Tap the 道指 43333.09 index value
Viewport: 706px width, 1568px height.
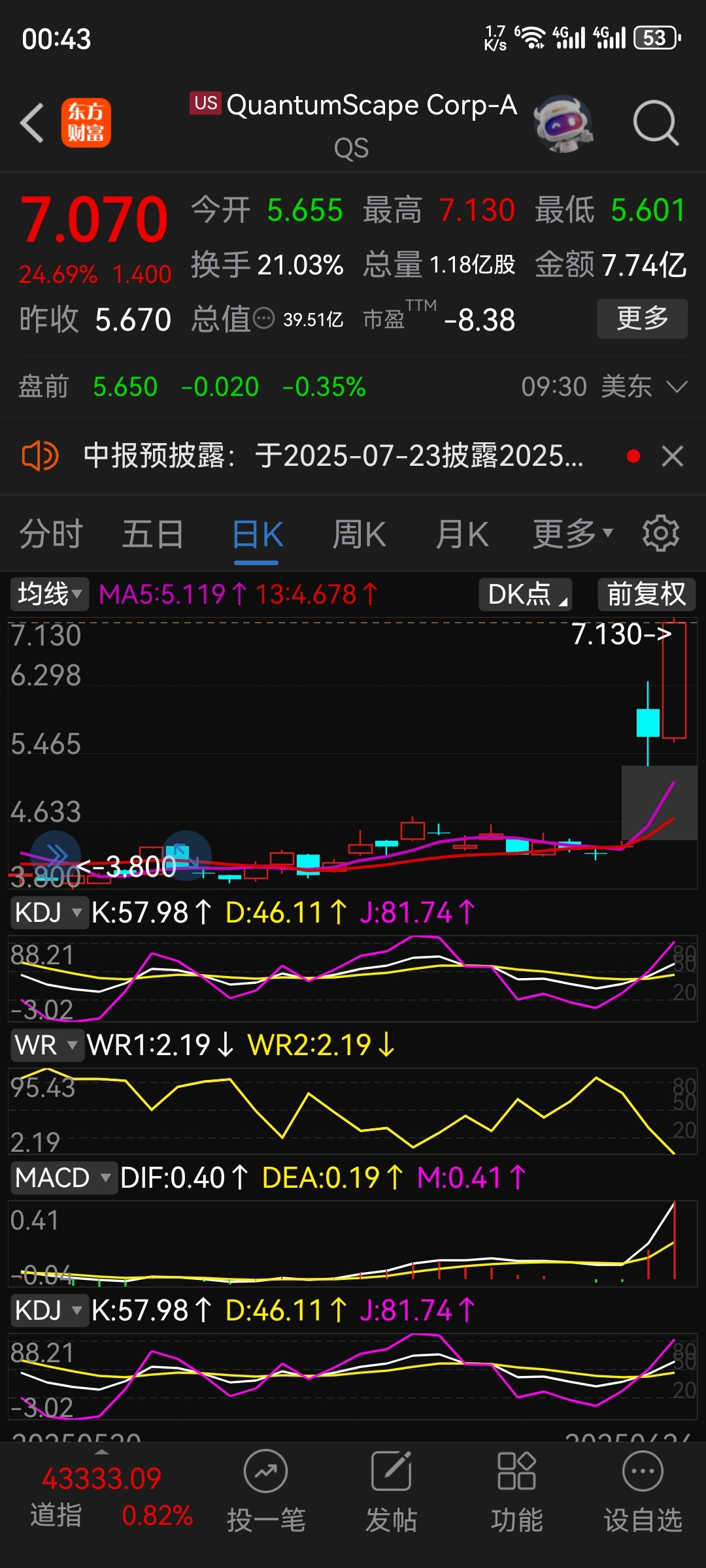[101, 1478]
